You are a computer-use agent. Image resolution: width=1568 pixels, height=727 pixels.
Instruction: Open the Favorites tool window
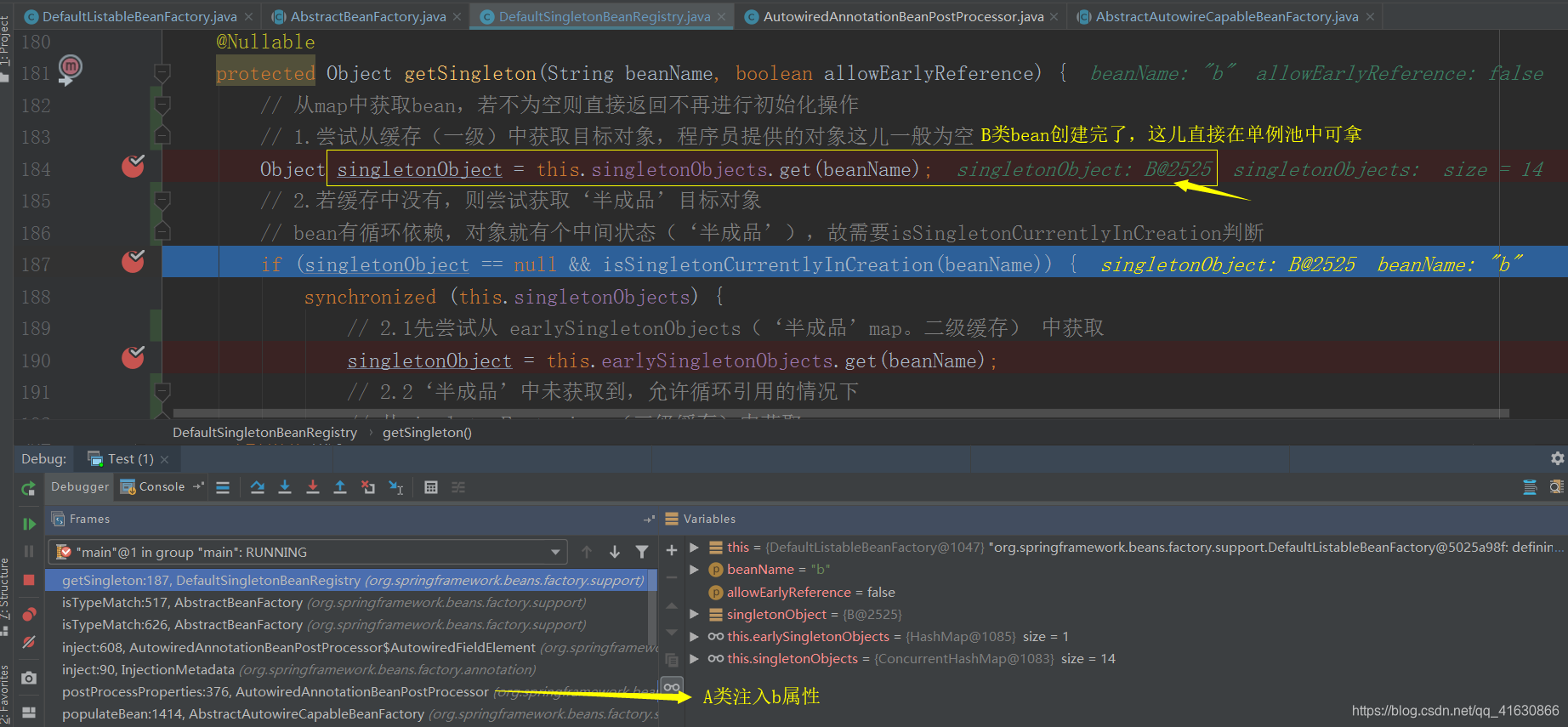6,693
